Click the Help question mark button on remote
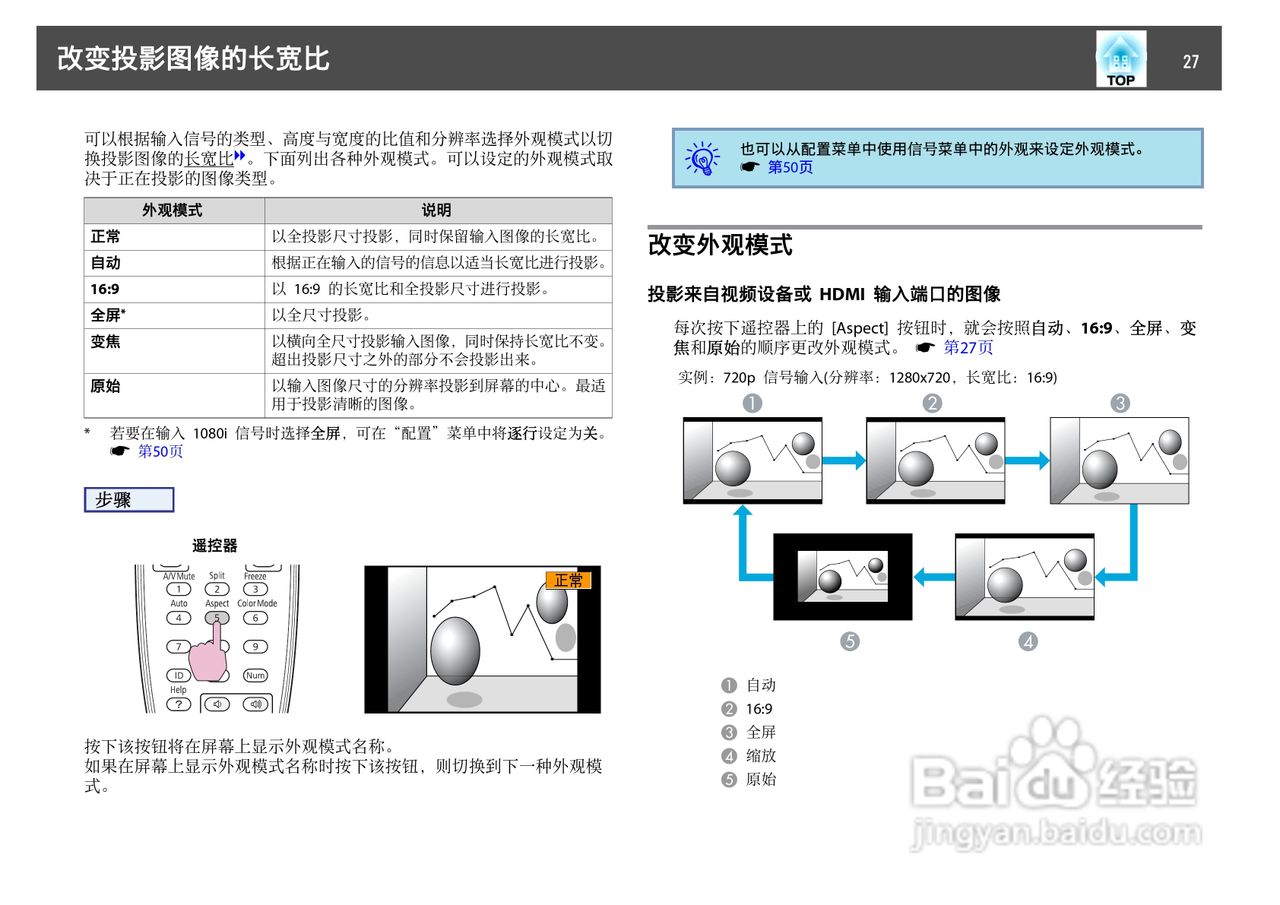The width and height of the screenshot is (1280, 905). 178,704
